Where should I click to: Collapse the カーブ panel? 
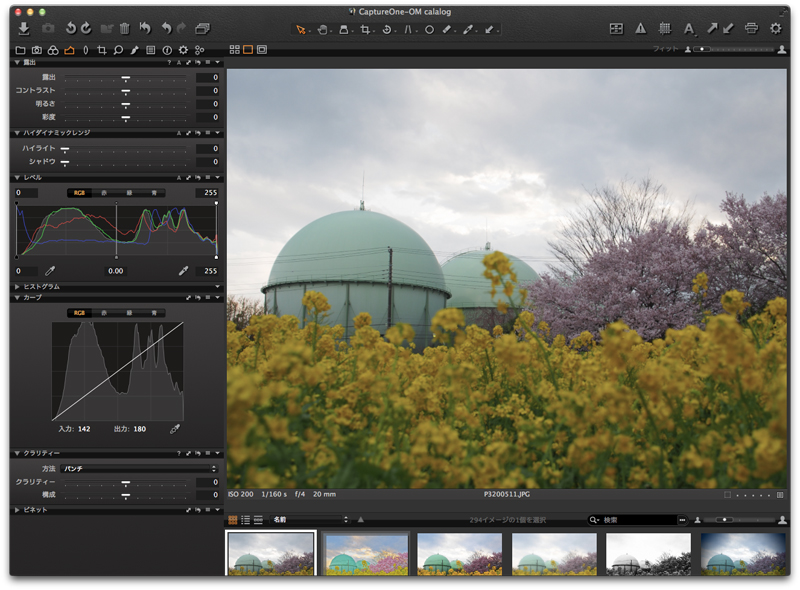coord(16,297)
